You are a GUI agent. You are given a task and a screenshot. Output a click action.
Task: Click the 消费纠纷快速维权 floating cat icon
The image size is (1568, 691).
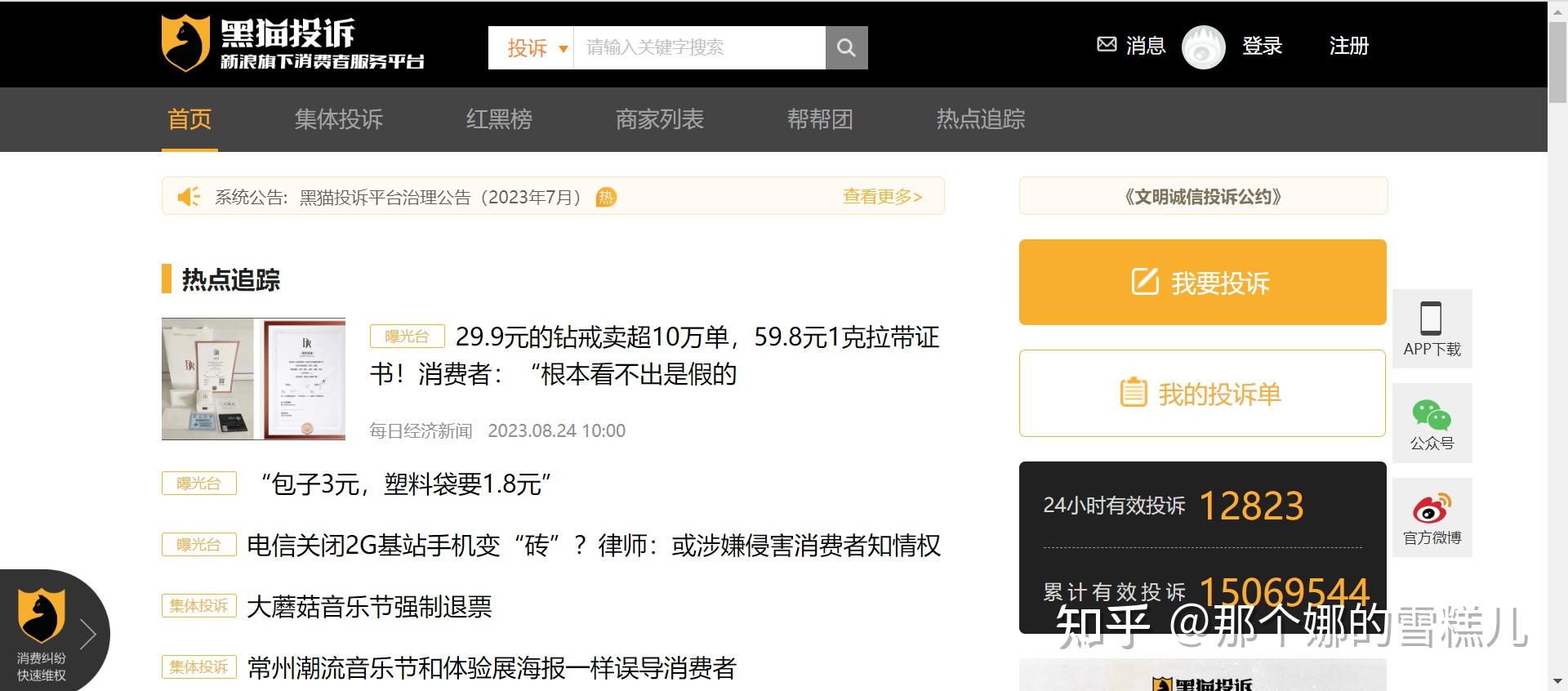[x=41, y=615]
